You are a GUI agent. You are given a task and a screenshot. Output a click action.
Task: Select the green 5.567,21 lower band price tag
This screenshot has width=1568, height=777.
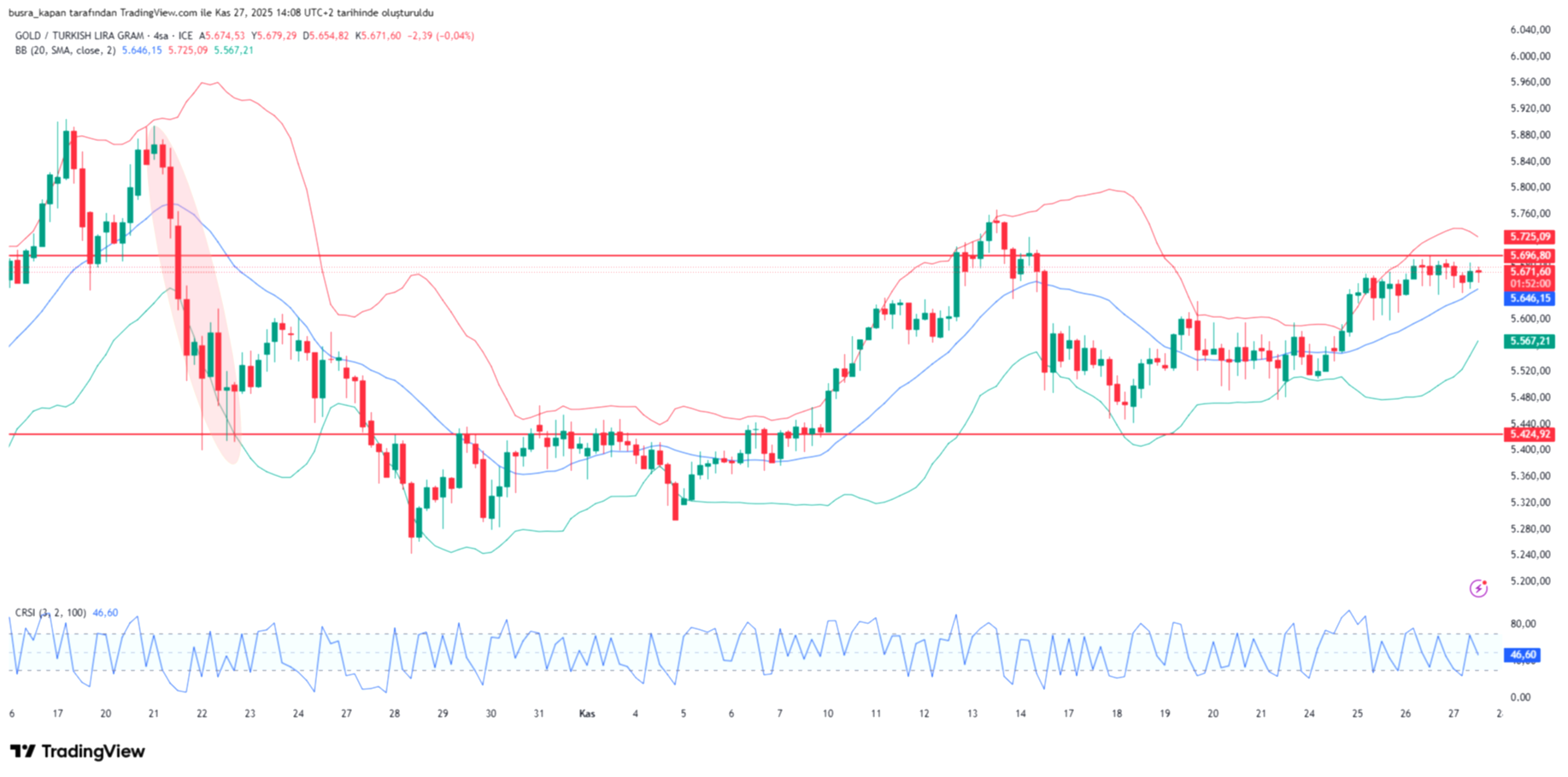(1529, 341)
